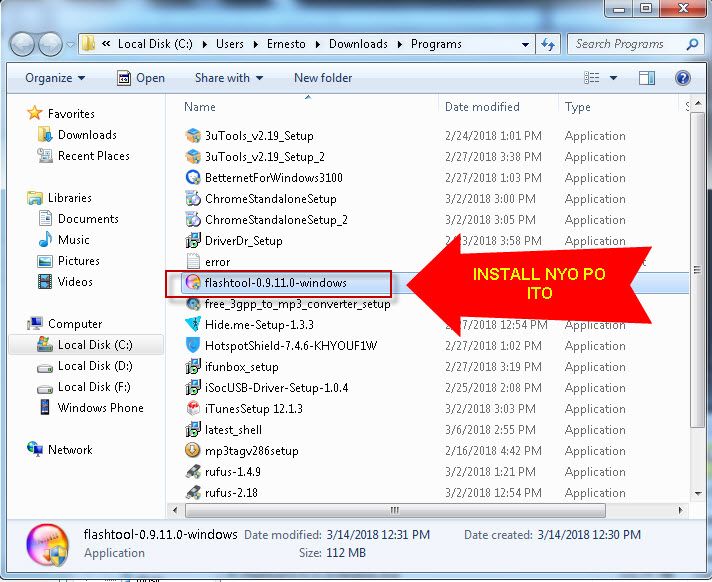The width and height of the screenshot is (712, 582).
Task: Open recent pages dropdown beside Forward
Action: coord(70,44)
